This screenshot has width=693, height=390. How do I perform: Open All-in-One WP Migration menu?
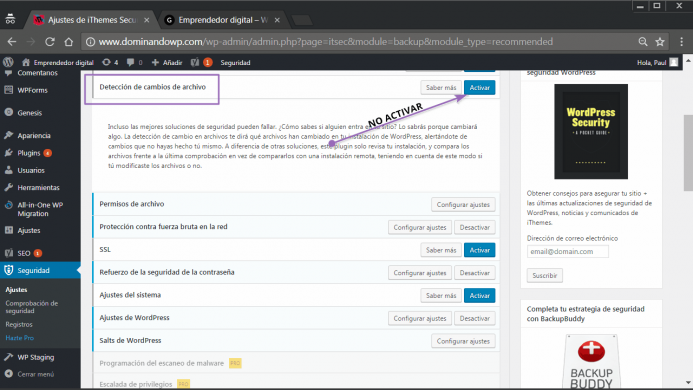[40, 209]
